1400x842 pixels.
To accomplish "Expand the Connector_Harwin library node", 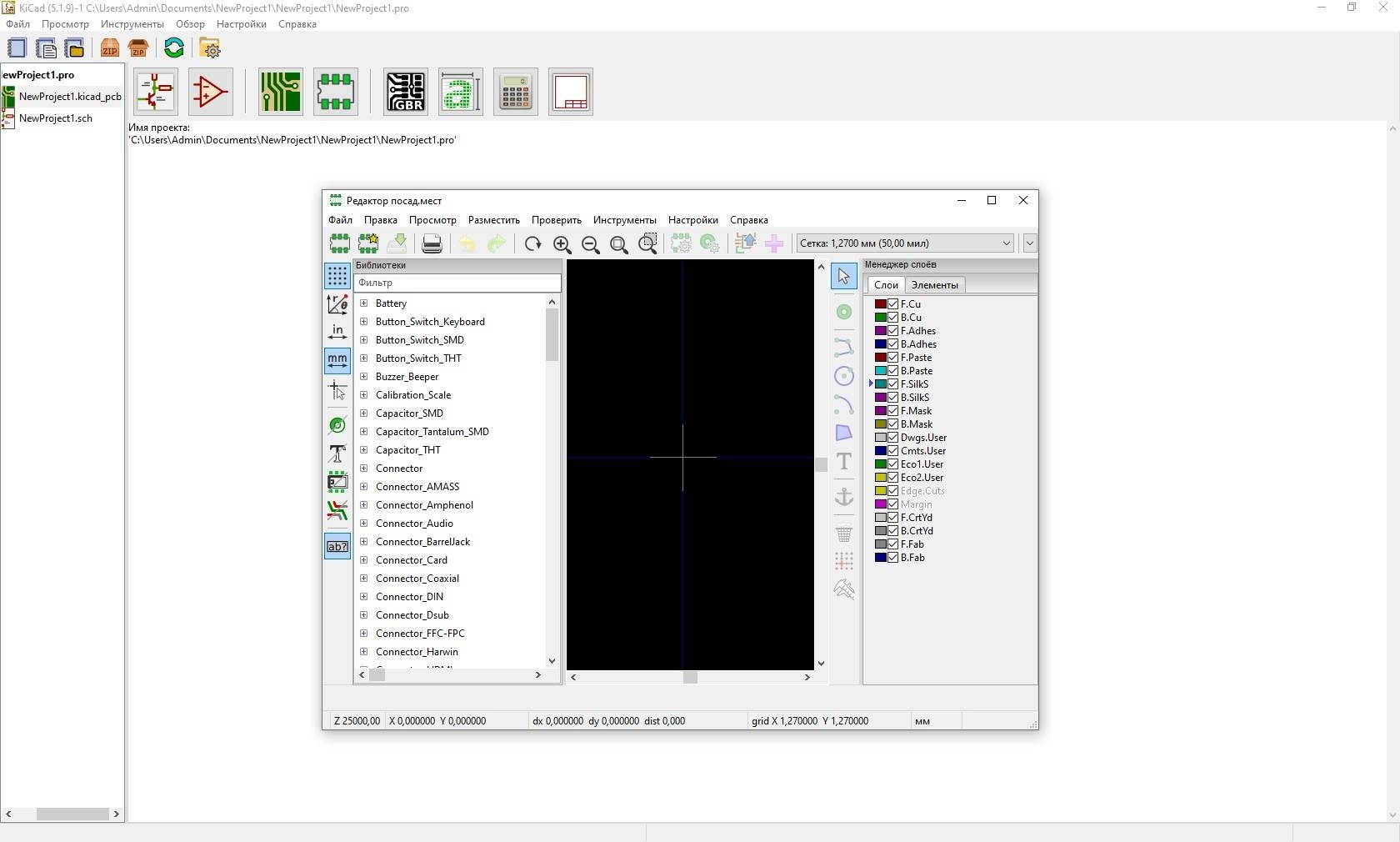I will pyautogui.click(x=363, y=652).
